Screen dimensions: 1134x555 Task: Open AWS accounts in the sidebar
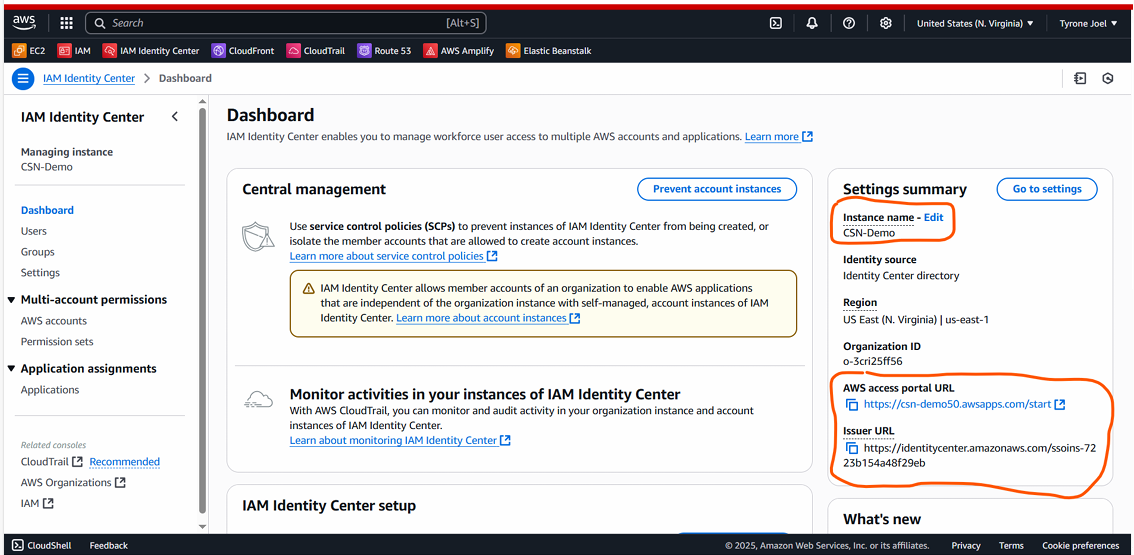pyautogui.click(x=54, y=321)
